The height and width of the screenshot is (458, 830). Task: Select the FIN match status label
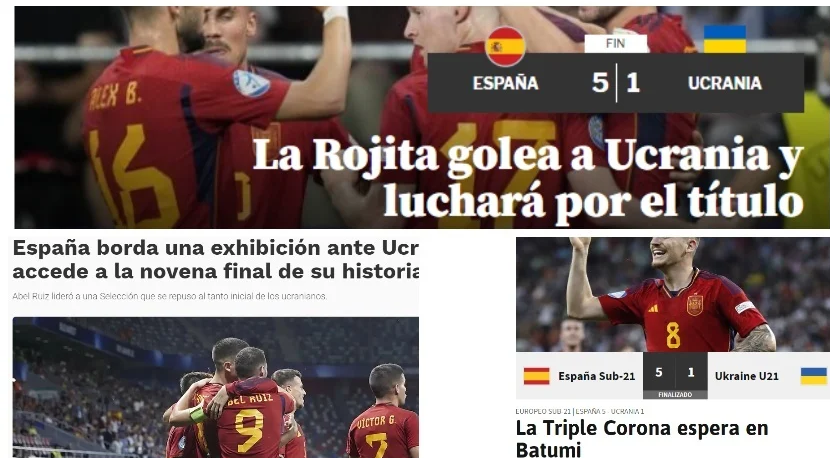[616, 43]
